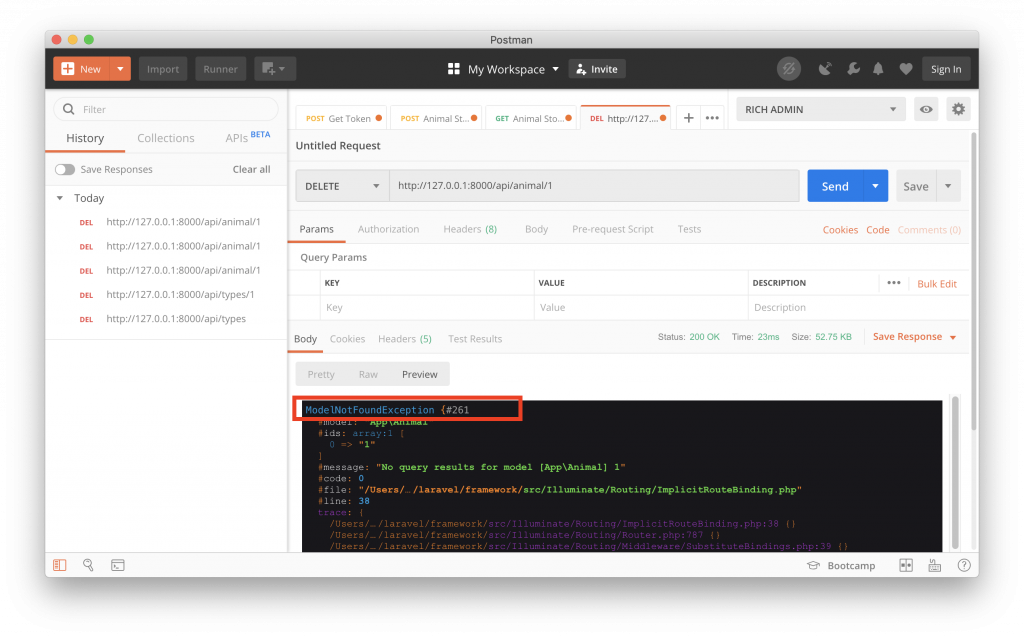Click the Send button
Viewport: 1024px width, 637px height.
click(835, 186)
